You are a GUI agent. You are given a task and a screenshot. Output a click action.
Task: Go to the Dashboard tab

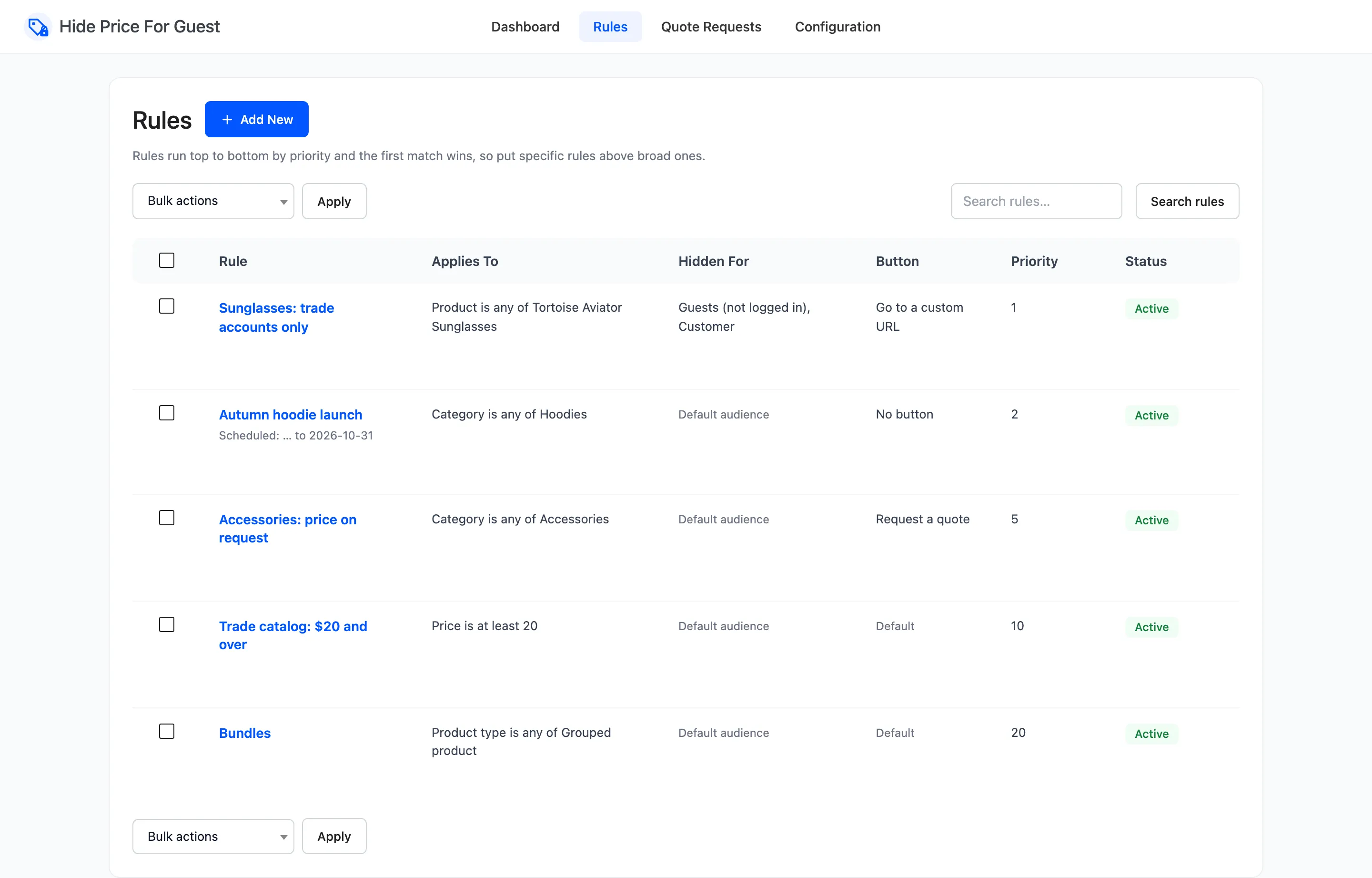pyautogui.click(x=525, y=27)
